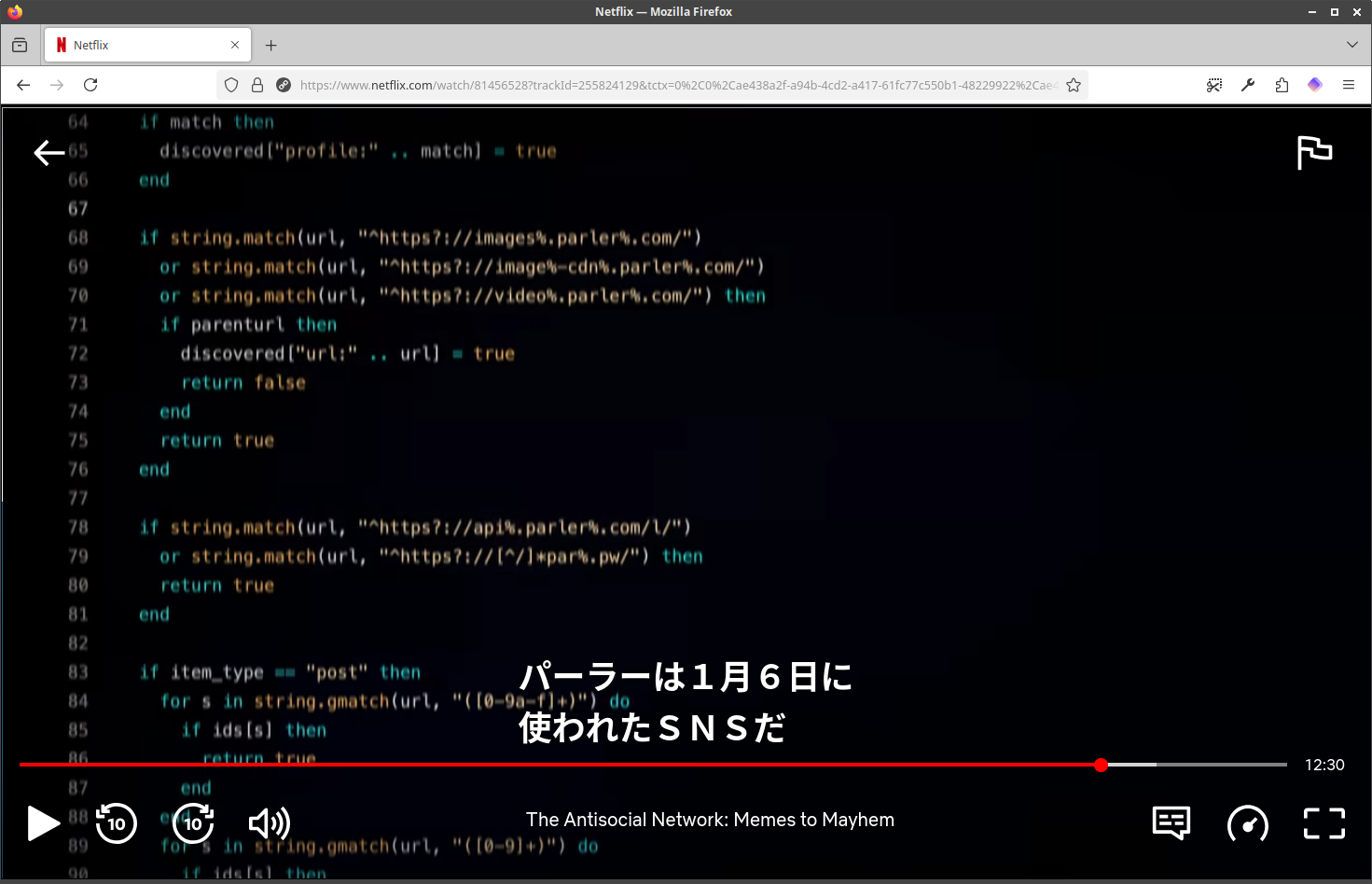Enter fullscreen mode in player
The image size is (1372, 884).
click(1324, 823)
